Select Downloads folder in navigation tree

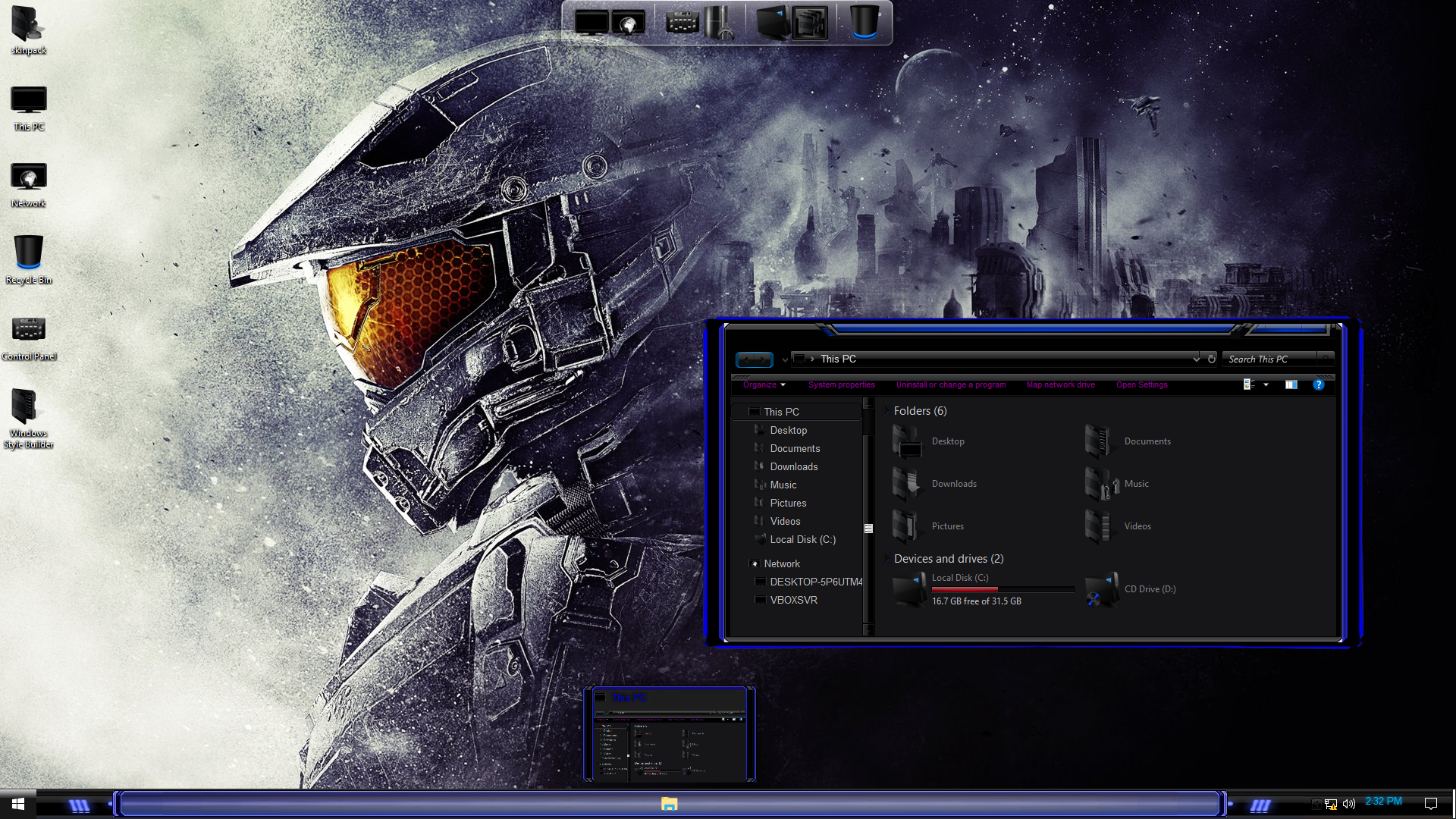coord(793,466)
